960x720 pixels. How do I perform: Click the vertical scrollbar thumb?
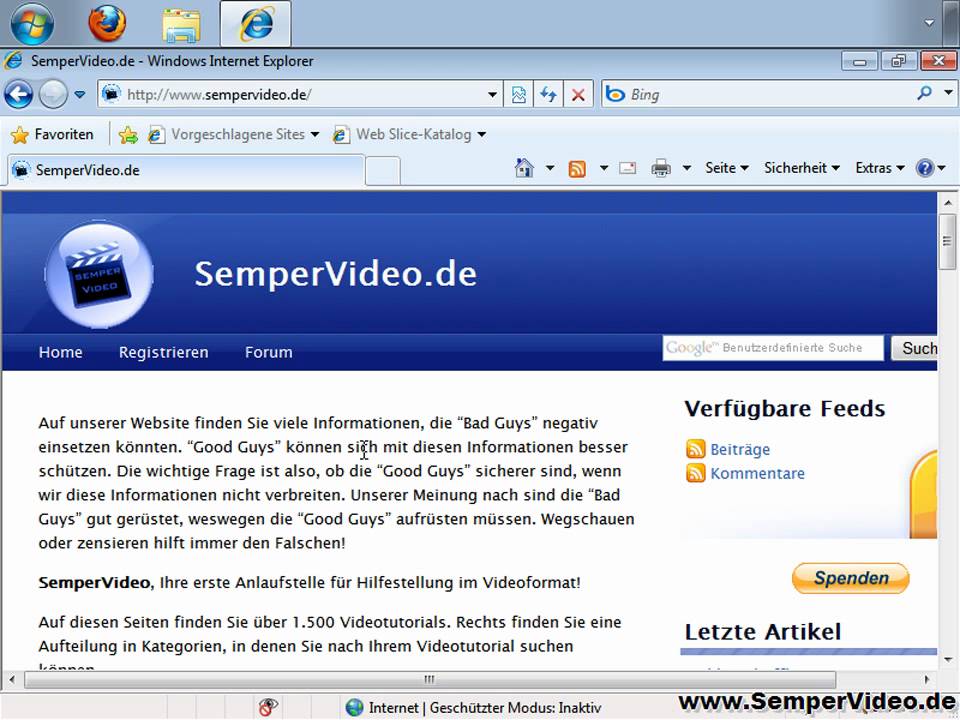pyautogui.click(x=948, y=241)
